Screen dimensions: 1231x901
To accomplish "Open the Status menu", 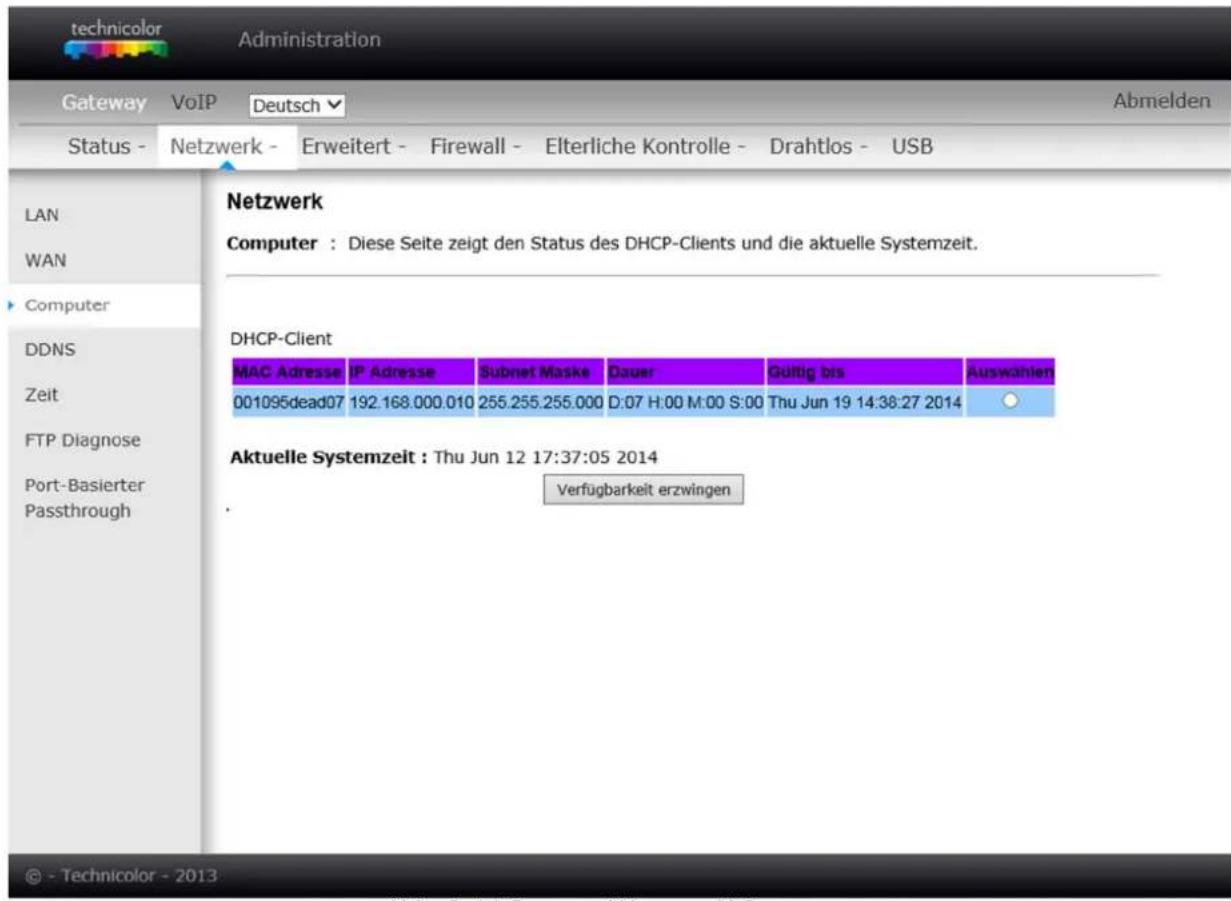I will pos(106,147).
